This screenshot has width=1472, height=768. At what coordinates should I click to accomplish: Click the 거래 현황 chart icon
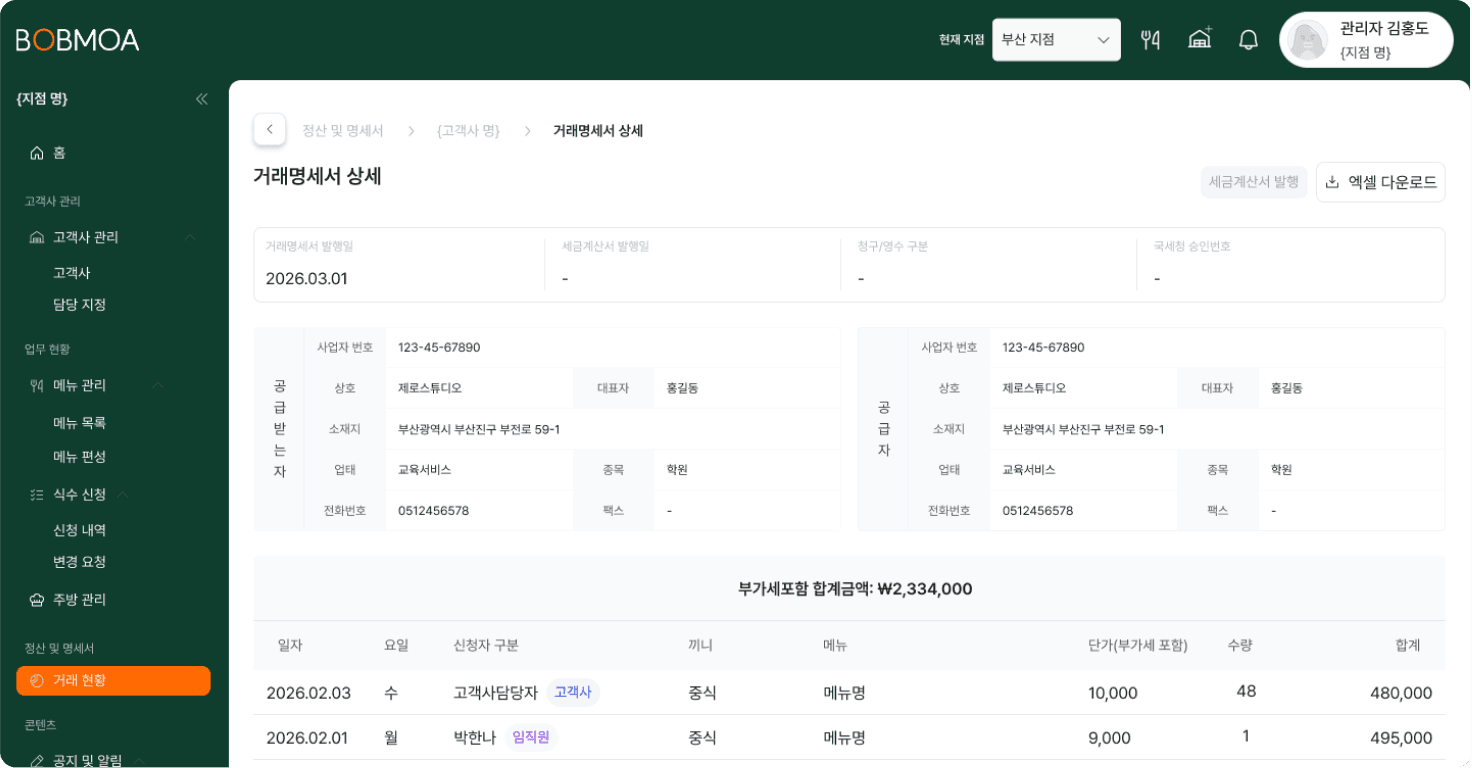click(37, 681)
